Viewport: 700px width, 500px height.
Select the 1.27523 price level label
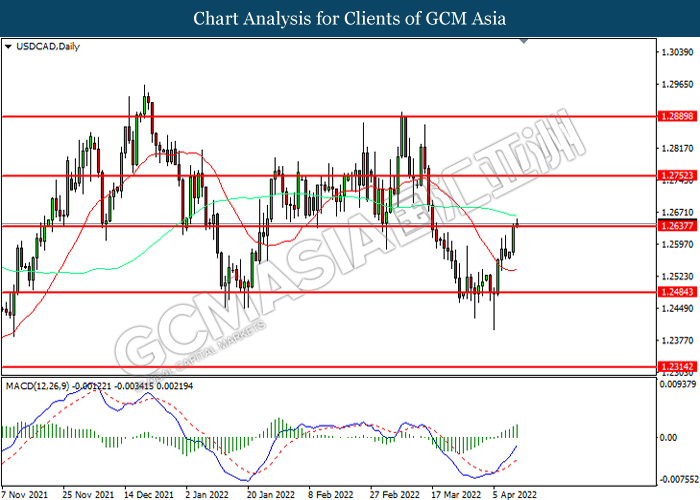(x=678, y=175)
